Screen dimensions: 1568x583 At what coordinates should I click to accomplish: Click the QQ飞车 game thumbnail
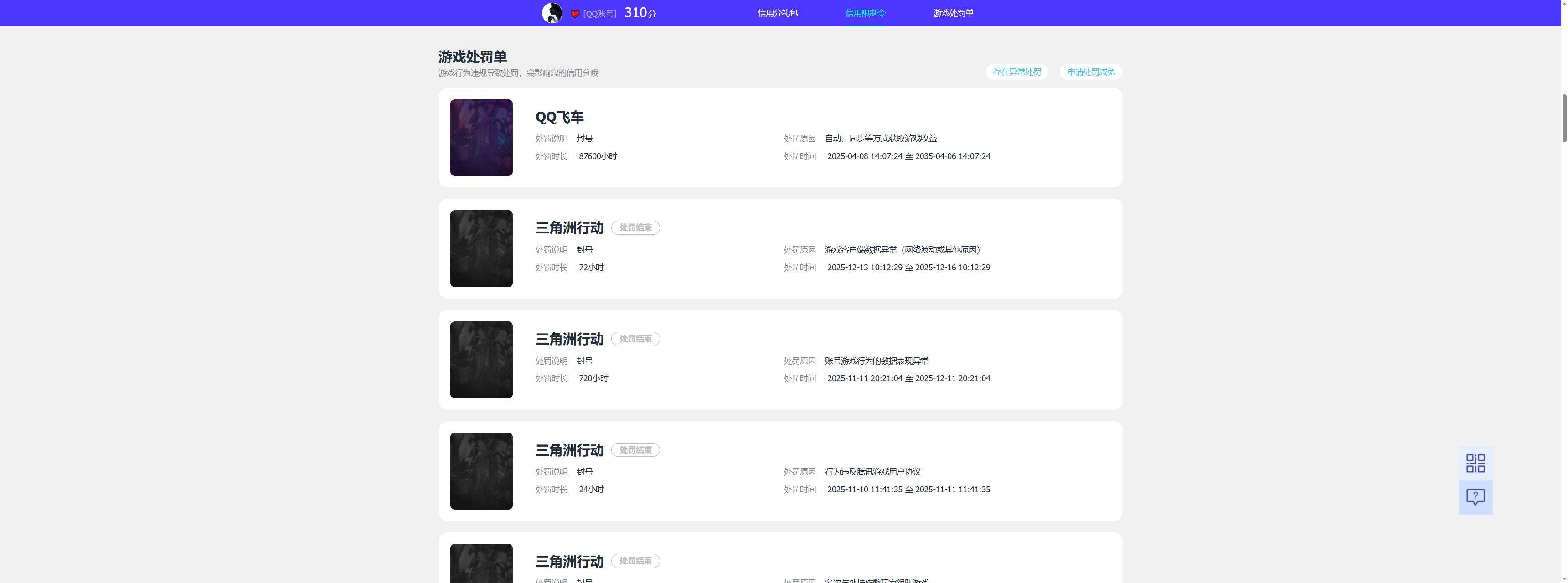click(481, 138)
